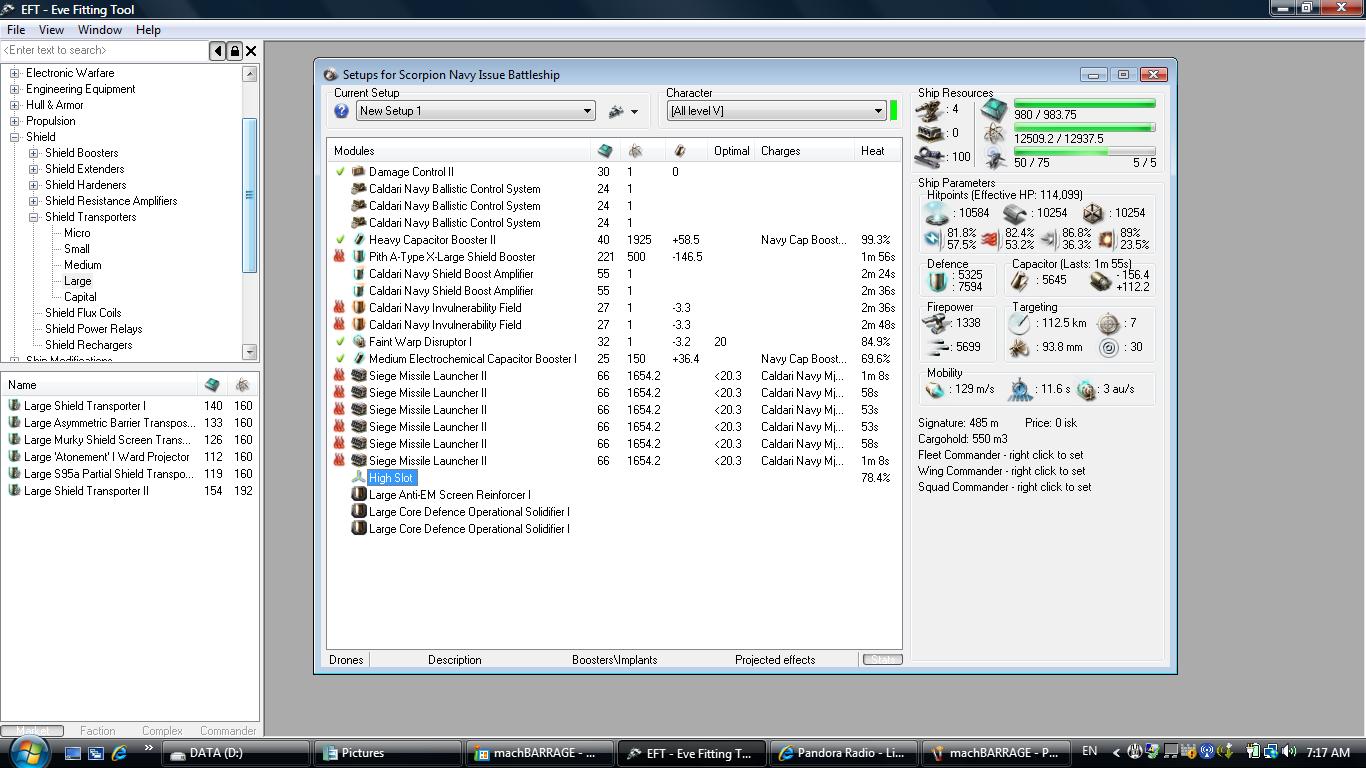1366x768 pixels.
Task: Click the back arrow icon beside the search box
Action: click(x=217, y=51)
